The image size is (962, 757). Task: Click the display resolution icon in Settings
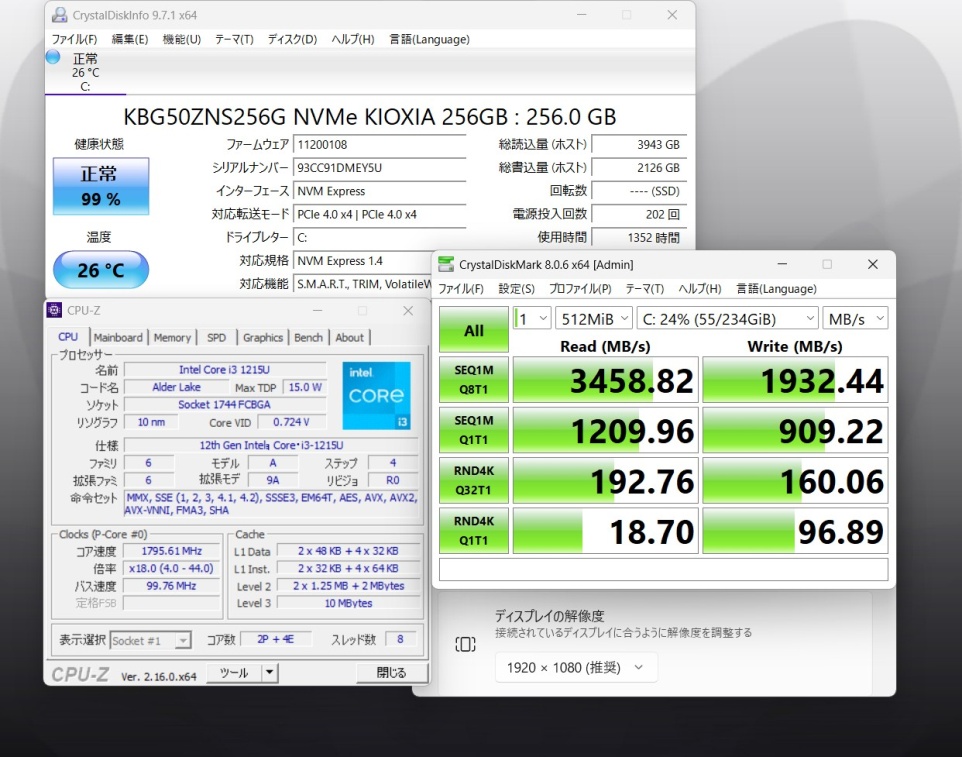(465, 644)
